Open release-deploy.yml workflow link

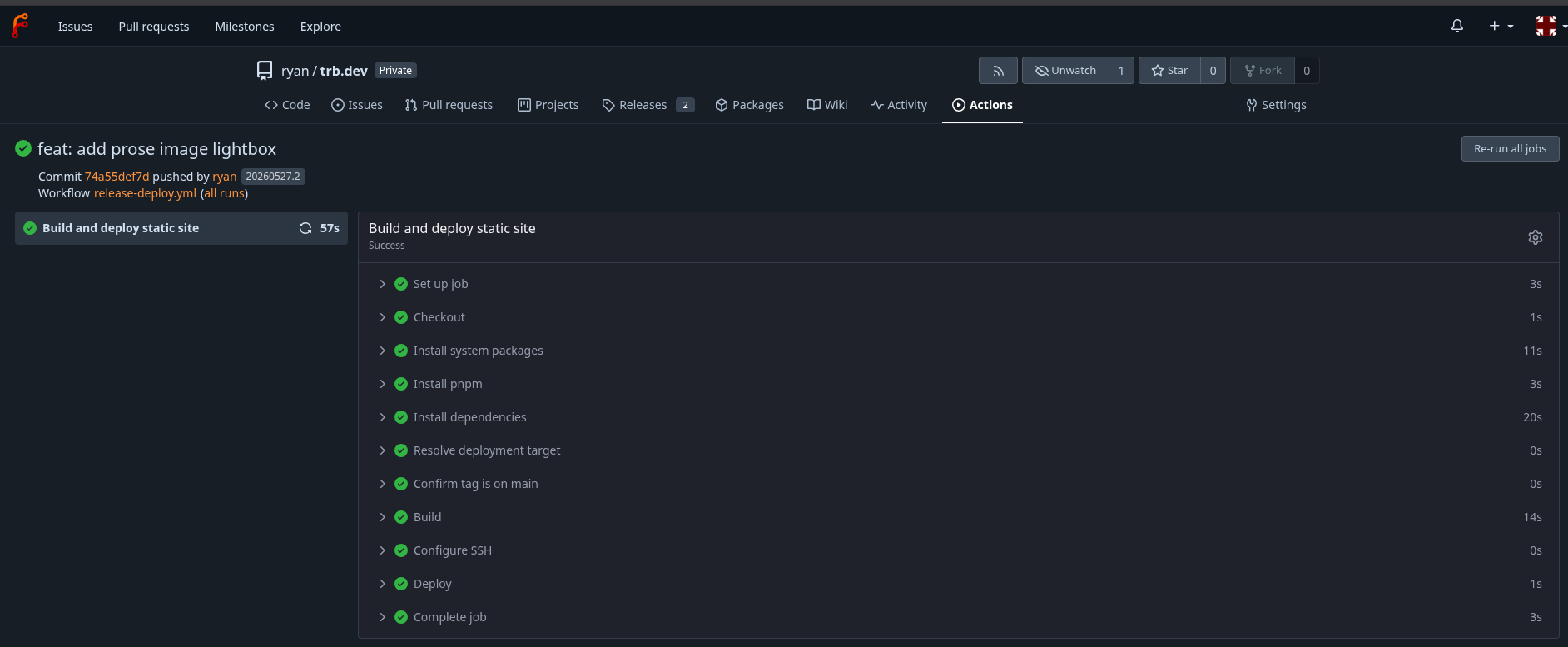(x=145, y=193)
